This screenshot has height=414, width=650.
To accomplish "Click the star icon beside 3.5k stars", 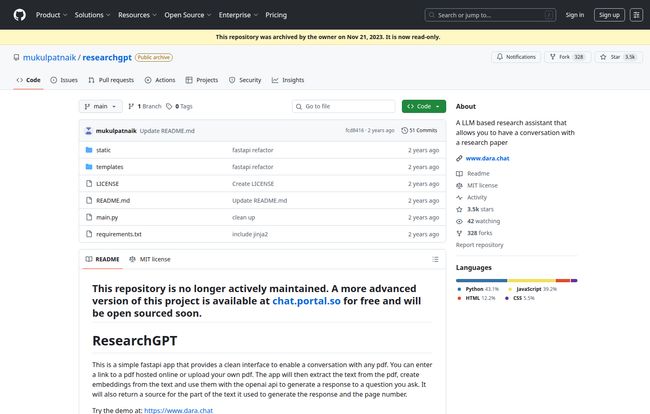I will pos(459,209).
